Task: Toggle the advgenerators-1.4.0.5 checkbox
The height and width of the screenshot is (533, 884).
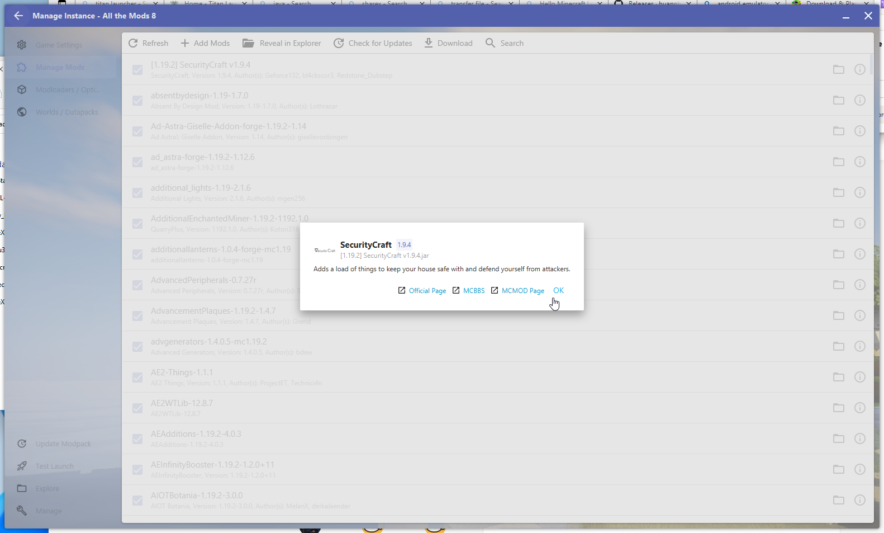Action: [138, 346]
